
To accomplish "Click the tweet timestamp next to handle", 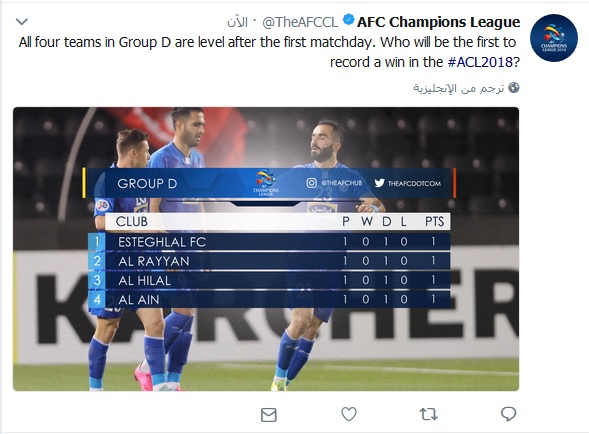I will tap(237, 22).
